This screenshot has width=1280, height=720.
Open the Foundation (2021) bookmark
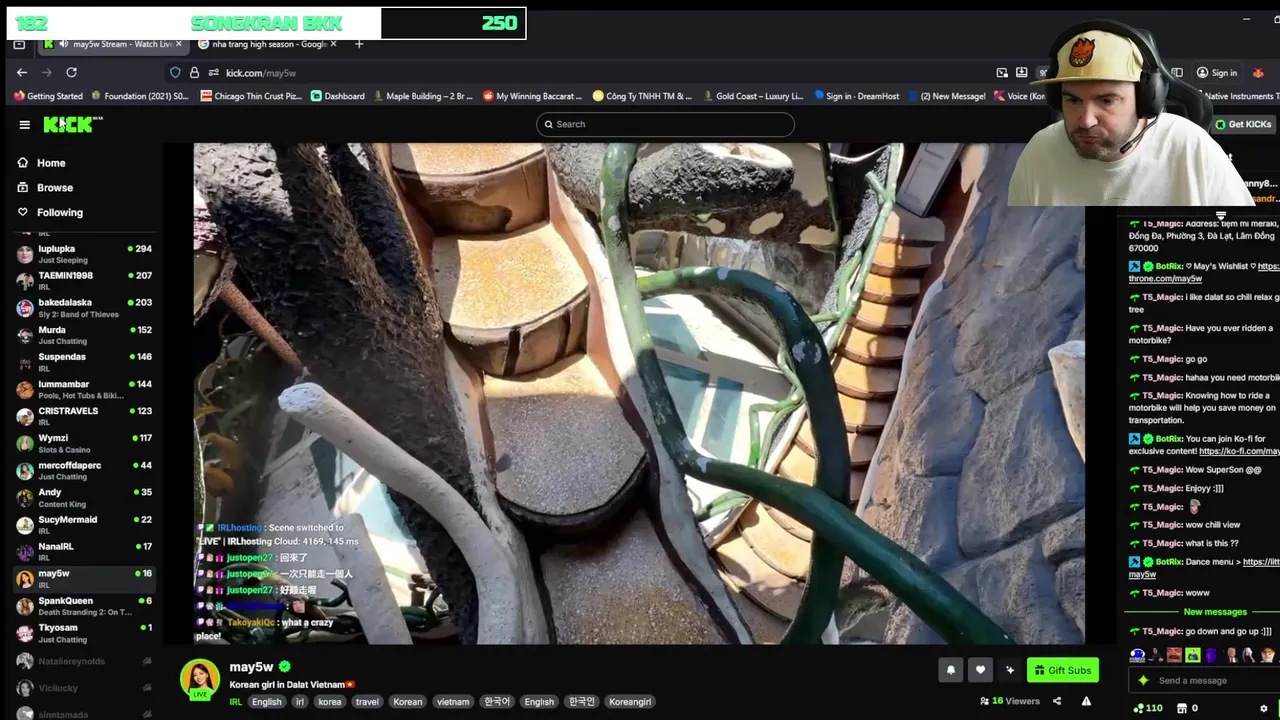point(139,96)
